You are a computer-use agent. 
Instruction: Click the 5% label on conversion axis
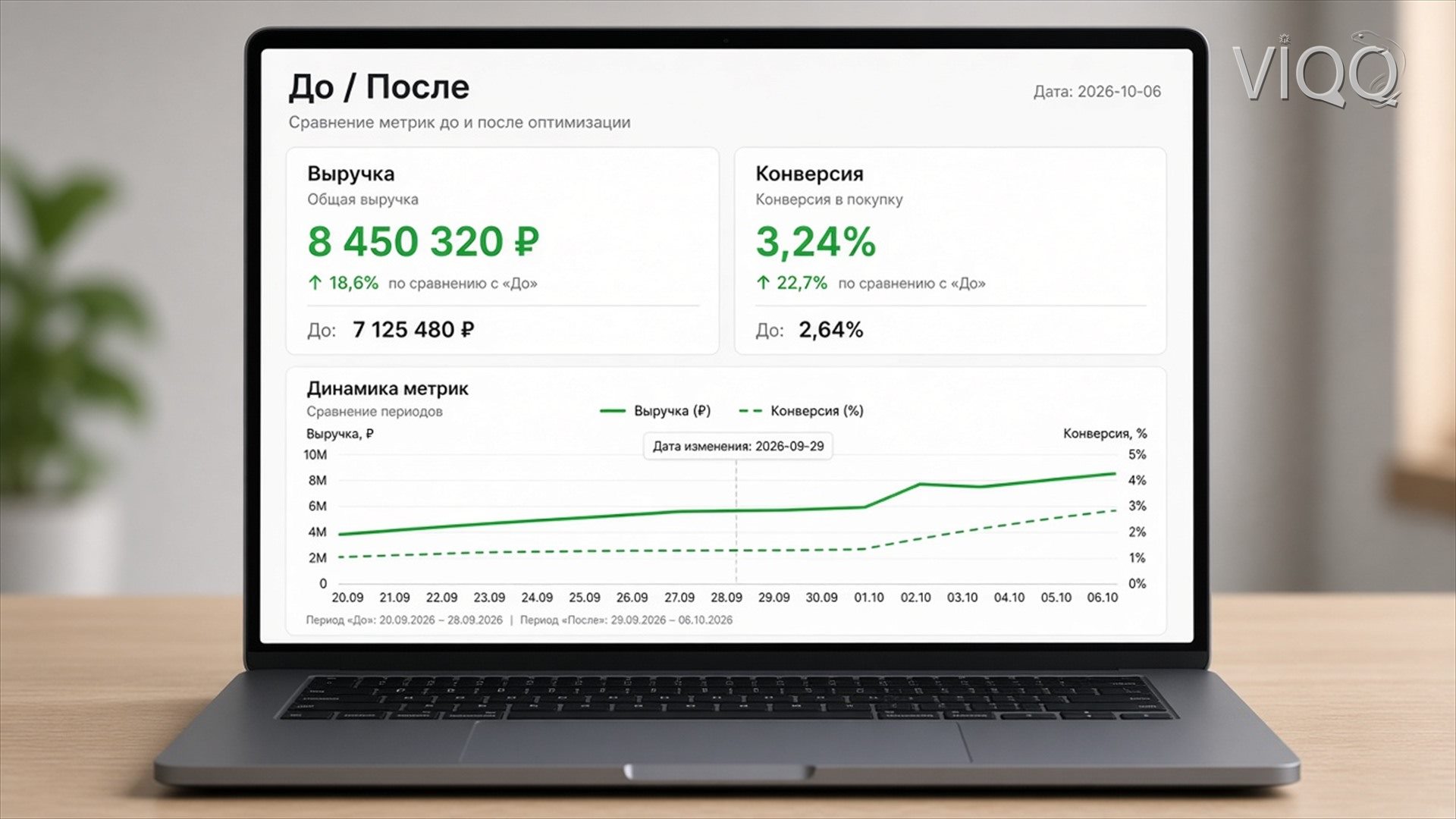pos(1137,455)
